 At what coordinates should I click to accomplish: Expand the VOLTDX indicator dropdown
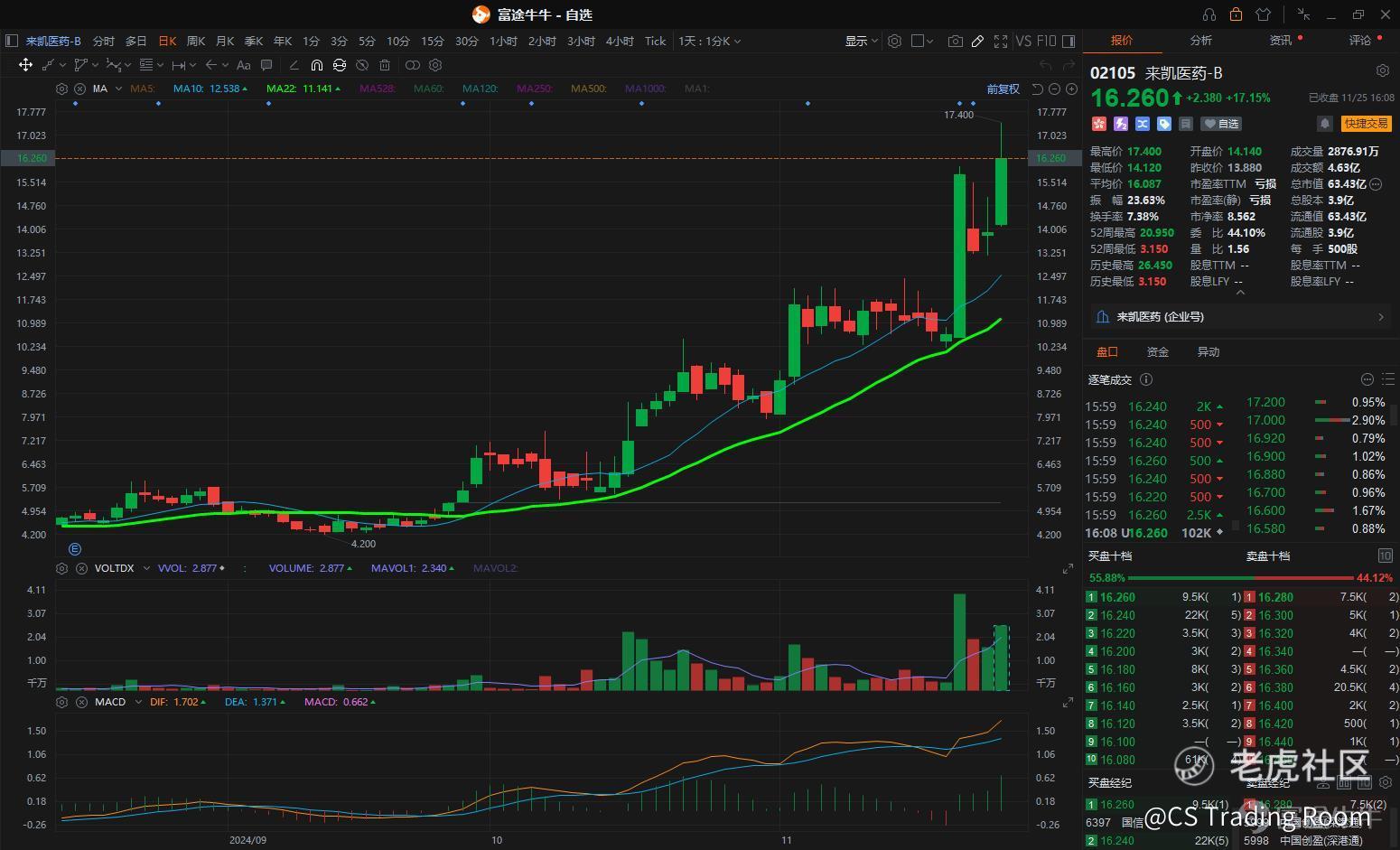(x=146, y=568)
